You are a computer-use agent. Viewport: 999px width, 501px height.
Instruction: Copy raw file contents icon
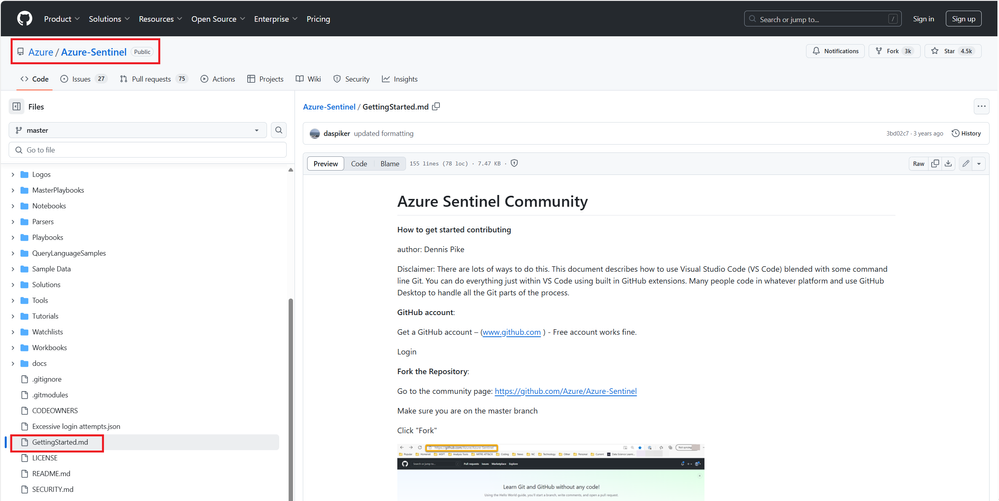pos(935,163)
